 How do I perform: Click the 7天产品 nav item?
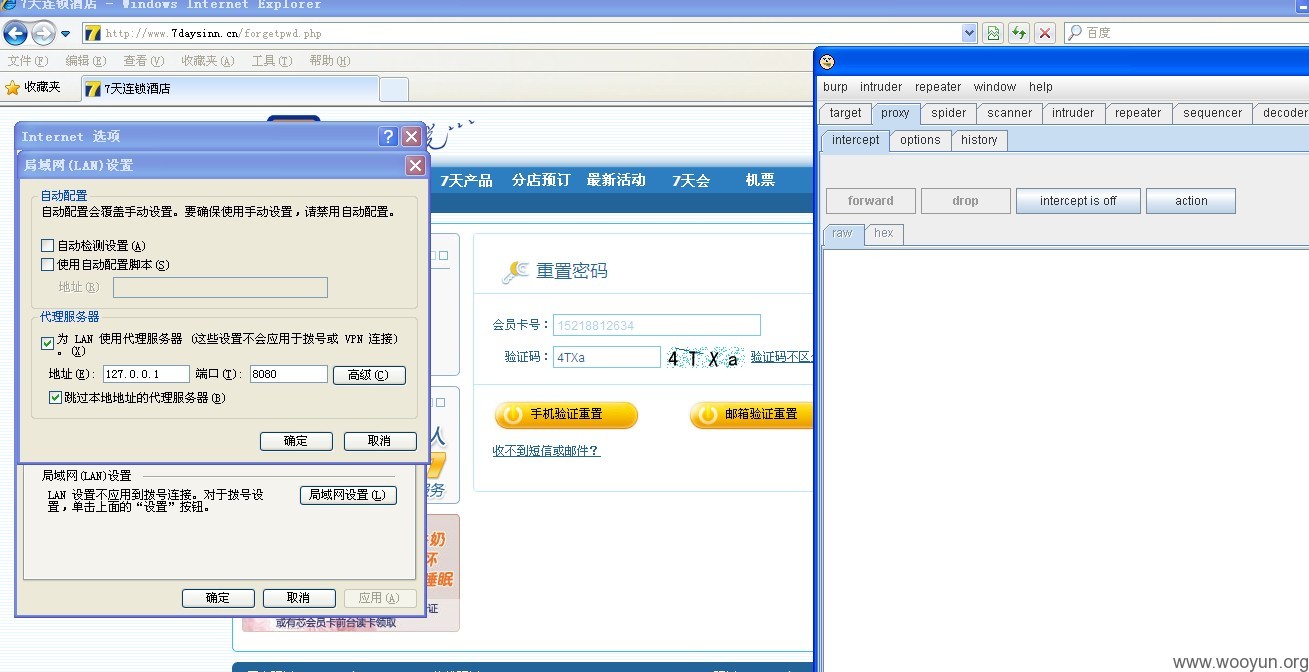[x=466, y=180]
